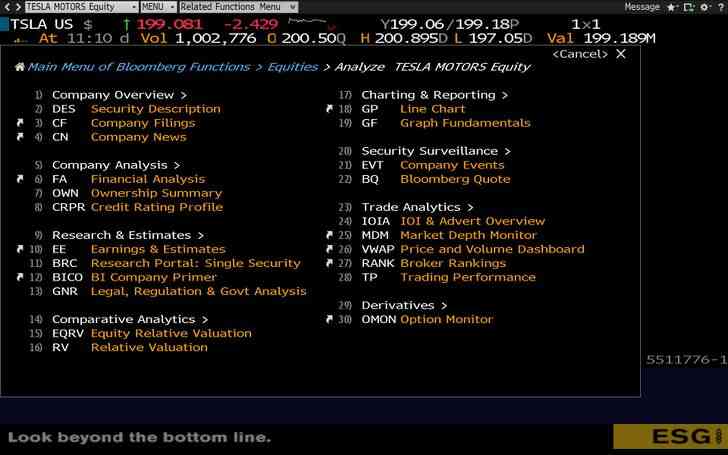
Task: Click launch arrow beside GP Line Chart
Action: point(329,109)
